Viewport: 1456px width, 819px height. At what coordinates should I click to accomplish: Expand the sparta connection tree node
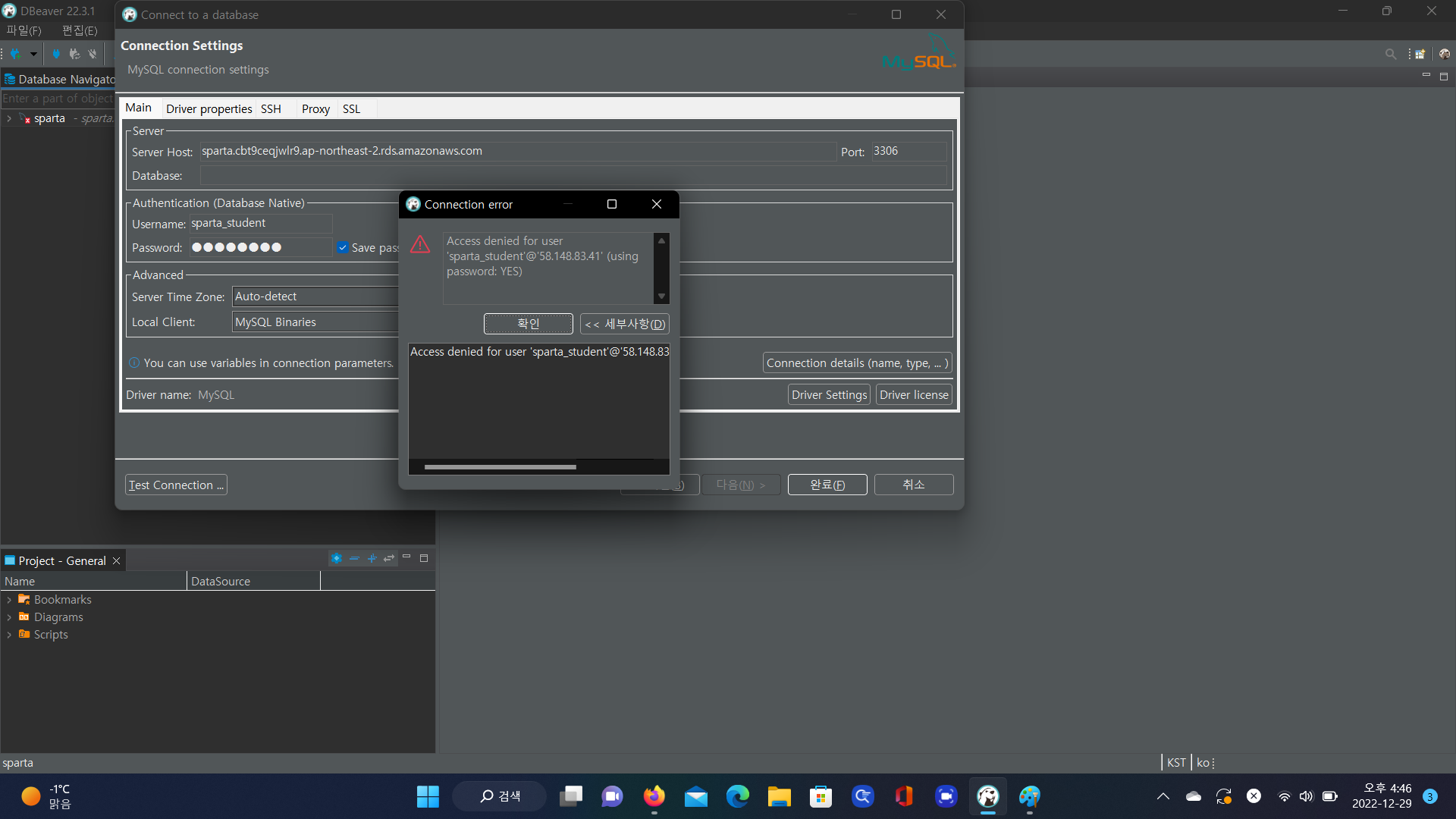[9, 119]
